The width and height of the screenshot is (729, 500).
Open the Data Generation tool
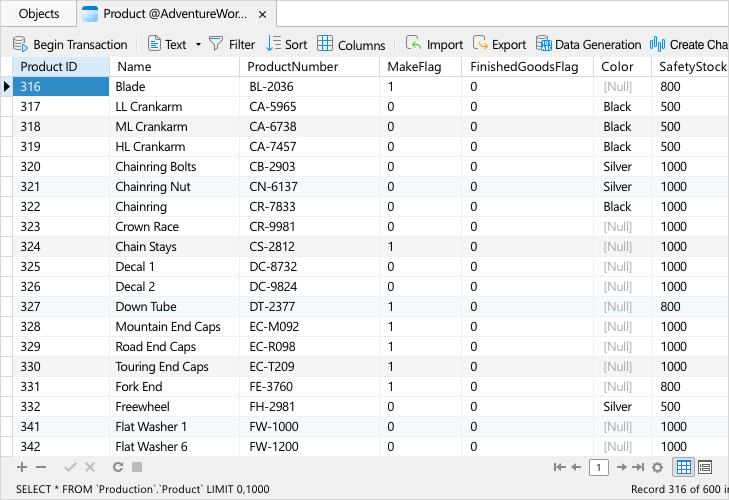(589, 44)
